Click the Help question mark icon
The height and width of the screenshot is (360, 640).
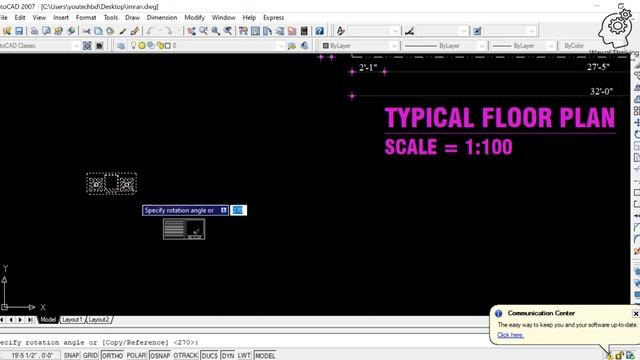(320, 31)
